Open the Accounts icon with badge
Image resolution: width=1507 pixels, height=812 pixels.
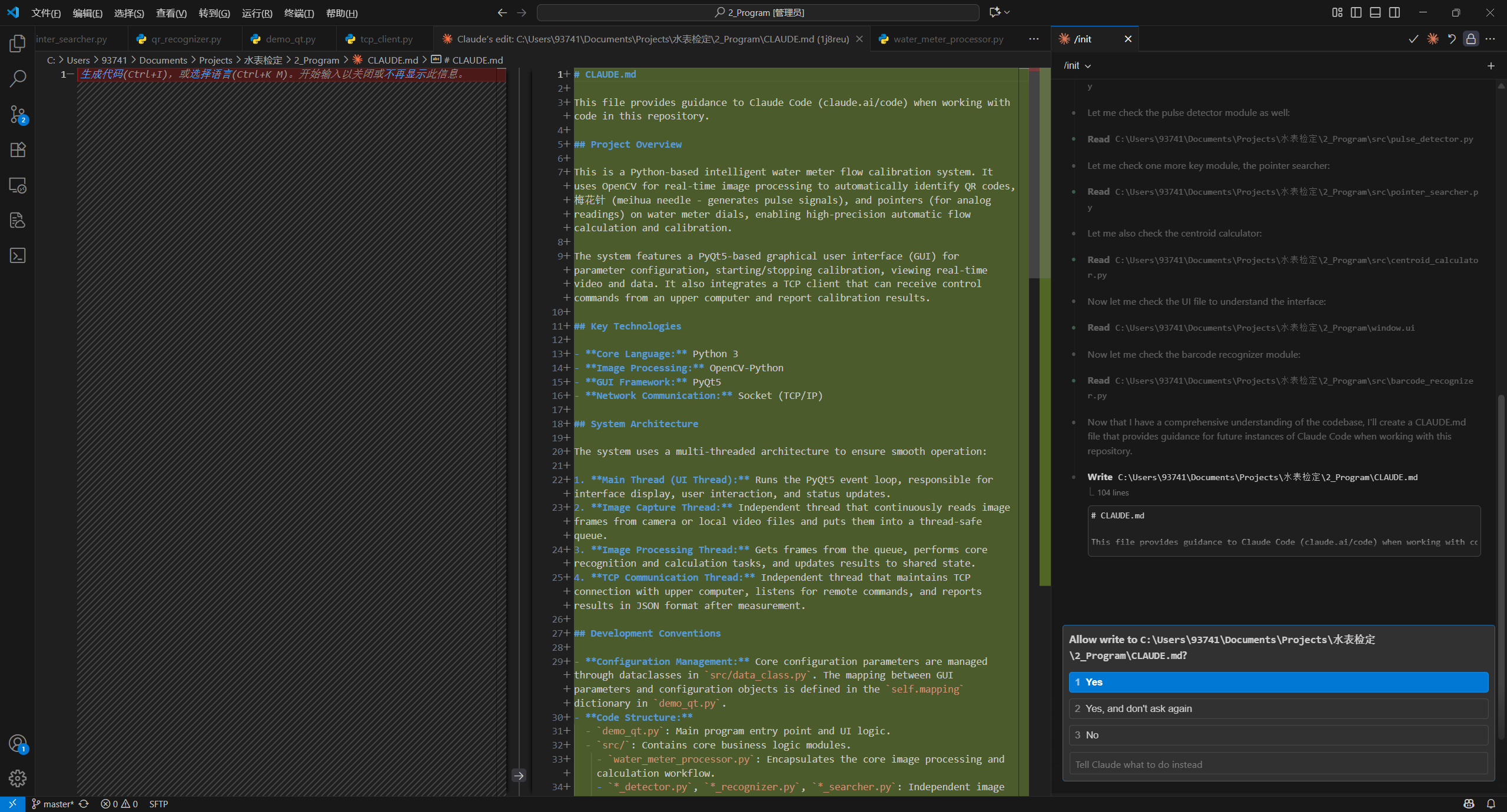[x=18, y=744]
